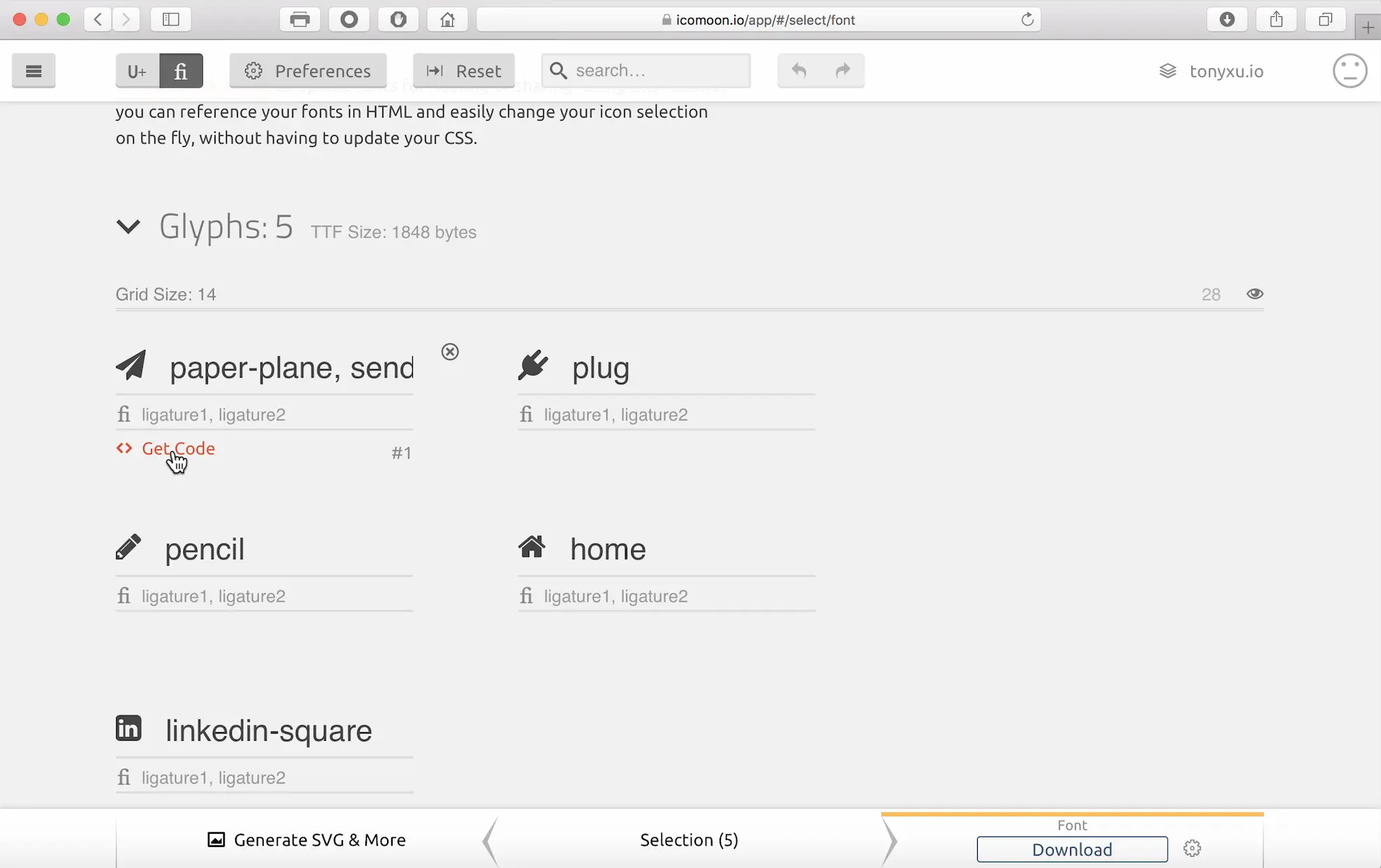
Task: Switch to Unicode (U+) view
Action: (x=137, y=71)
